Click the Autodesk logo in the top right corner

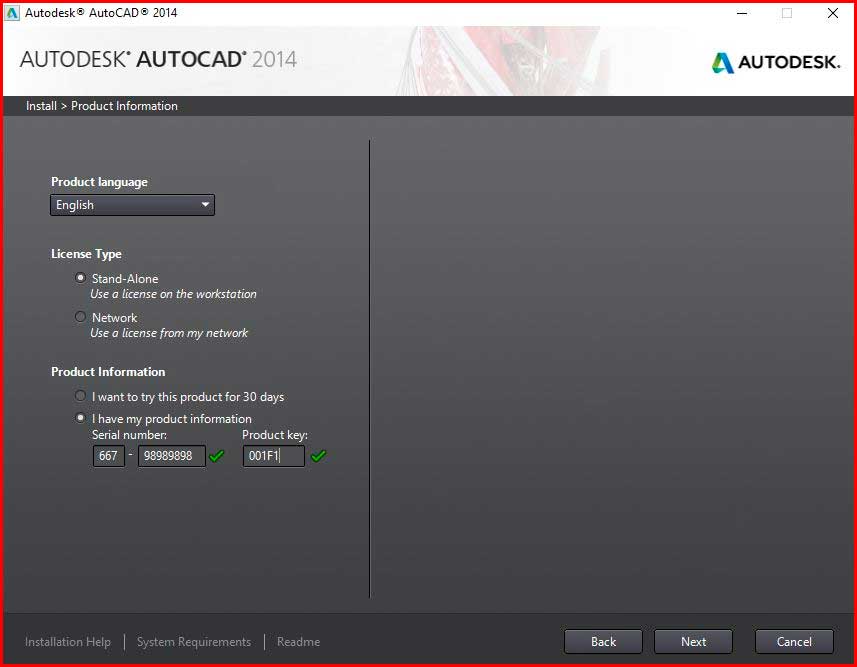[775, 62]
